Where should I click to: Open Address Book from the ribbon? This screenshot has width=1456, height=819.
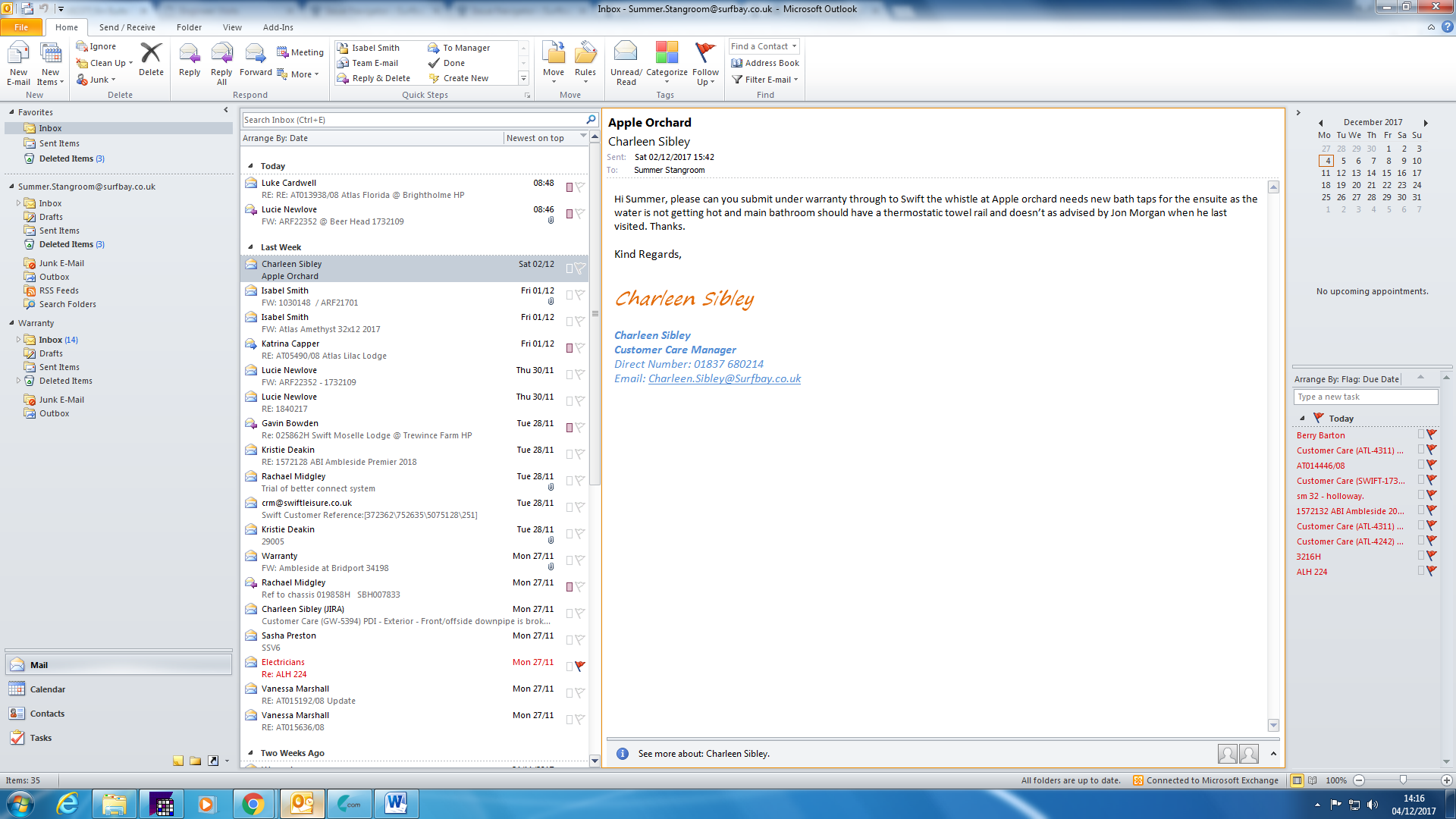tap(765, 63)
